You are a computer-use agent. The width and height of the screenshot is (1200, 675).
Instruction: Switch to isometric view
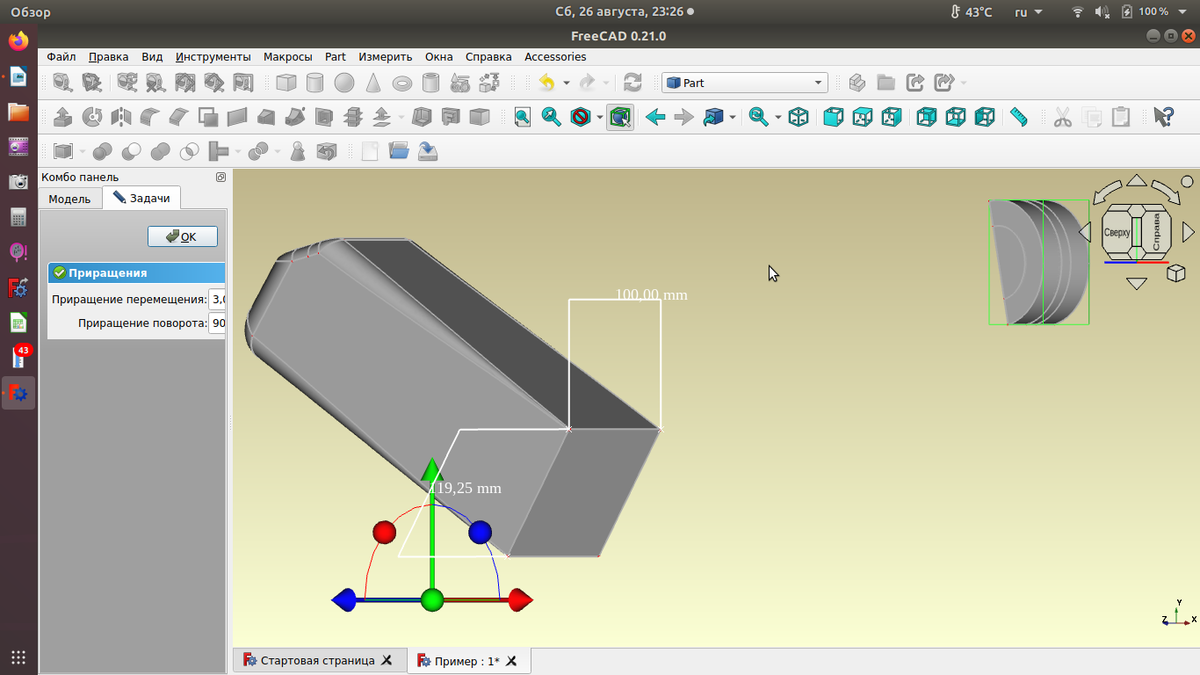point(798,117)
